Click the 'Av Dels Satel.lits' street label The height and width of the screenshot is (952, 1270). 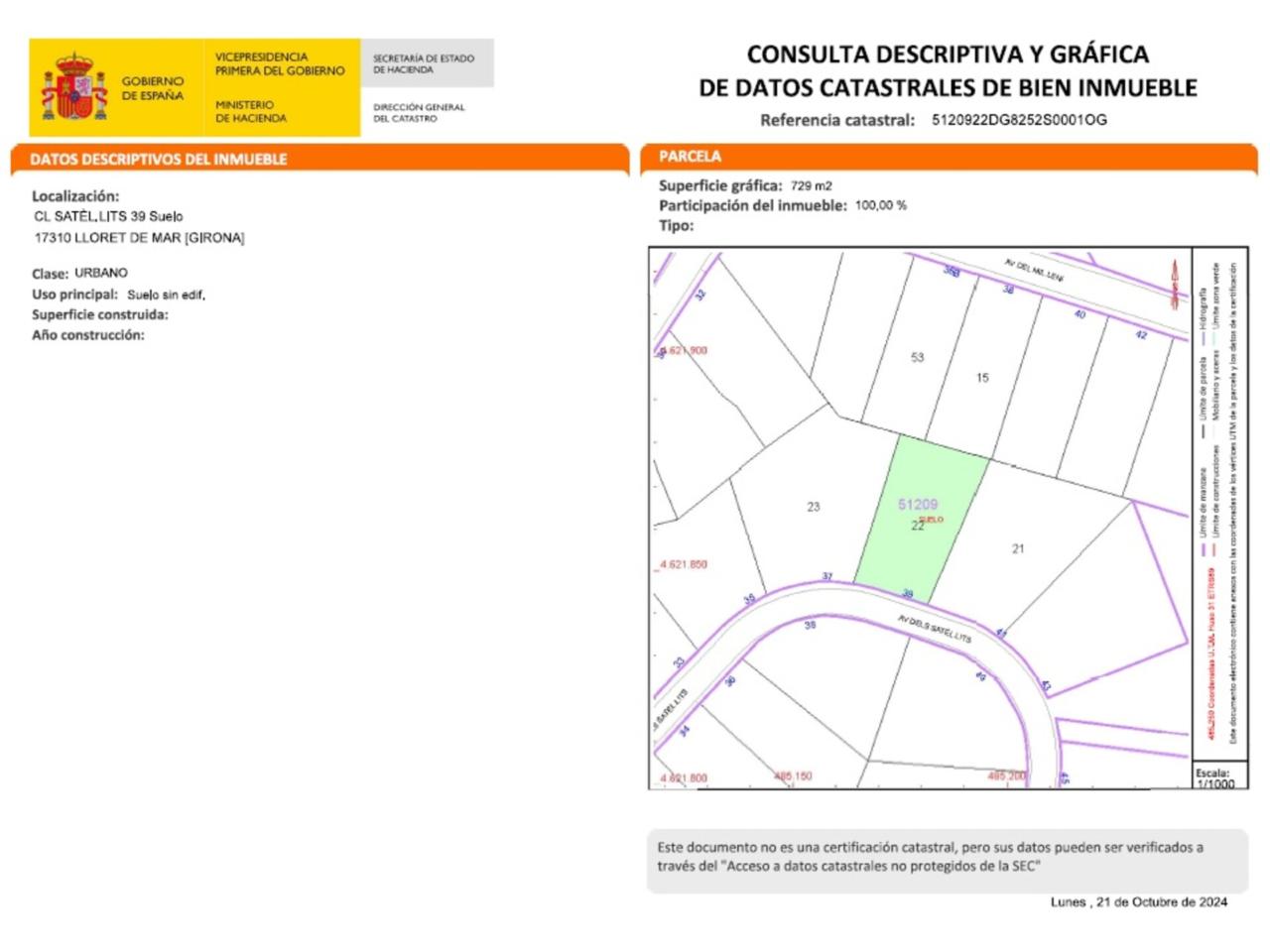click(x=934, y=629)
